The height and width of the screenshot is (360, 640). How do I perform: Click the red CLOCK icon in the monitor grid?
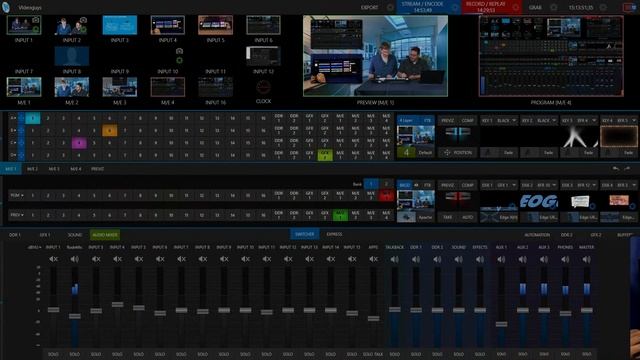[x=263, y=87]
